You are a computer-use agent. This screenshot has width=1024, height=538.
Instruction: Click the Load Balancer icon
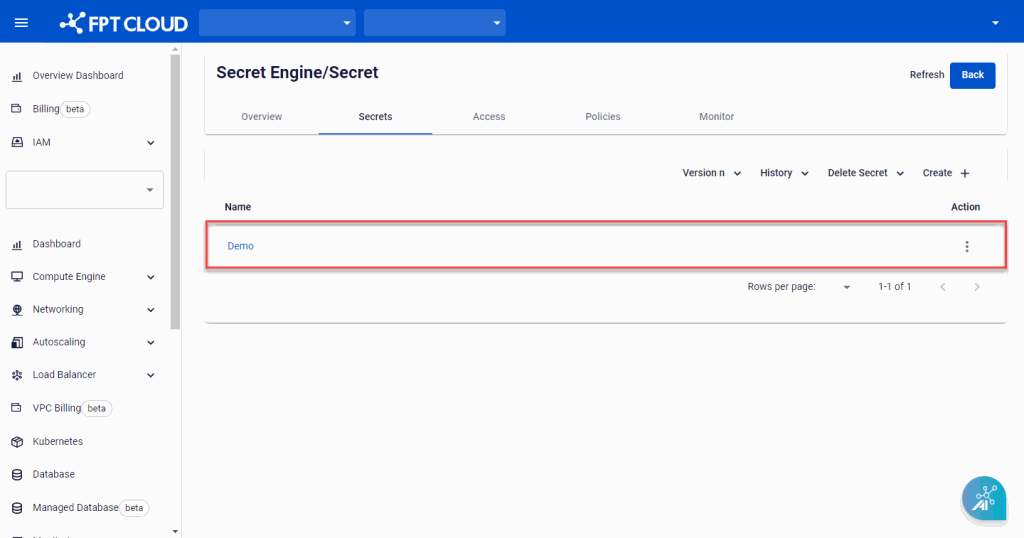click(x=17, y=375)
